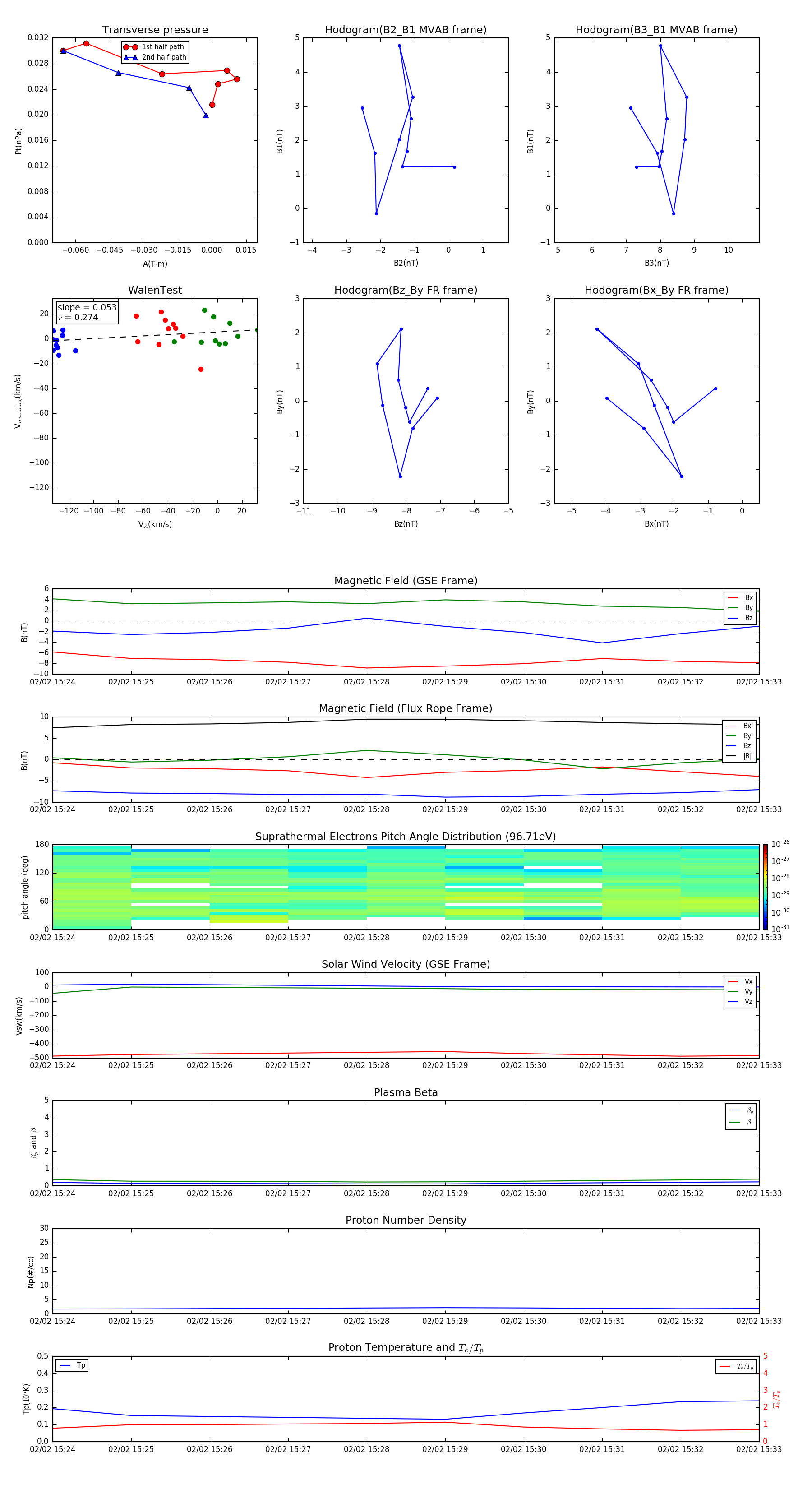Image resolution: width=812 pixels, height=1489 pixels.
Task: Click the 'slope = 0.053' annotation
Action: click(x=87, y=308)
